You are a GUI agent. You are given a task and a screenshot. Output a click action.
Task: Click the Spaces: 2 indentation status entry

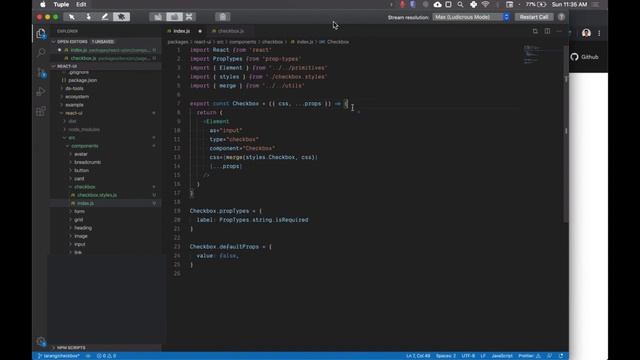point(446,356)
